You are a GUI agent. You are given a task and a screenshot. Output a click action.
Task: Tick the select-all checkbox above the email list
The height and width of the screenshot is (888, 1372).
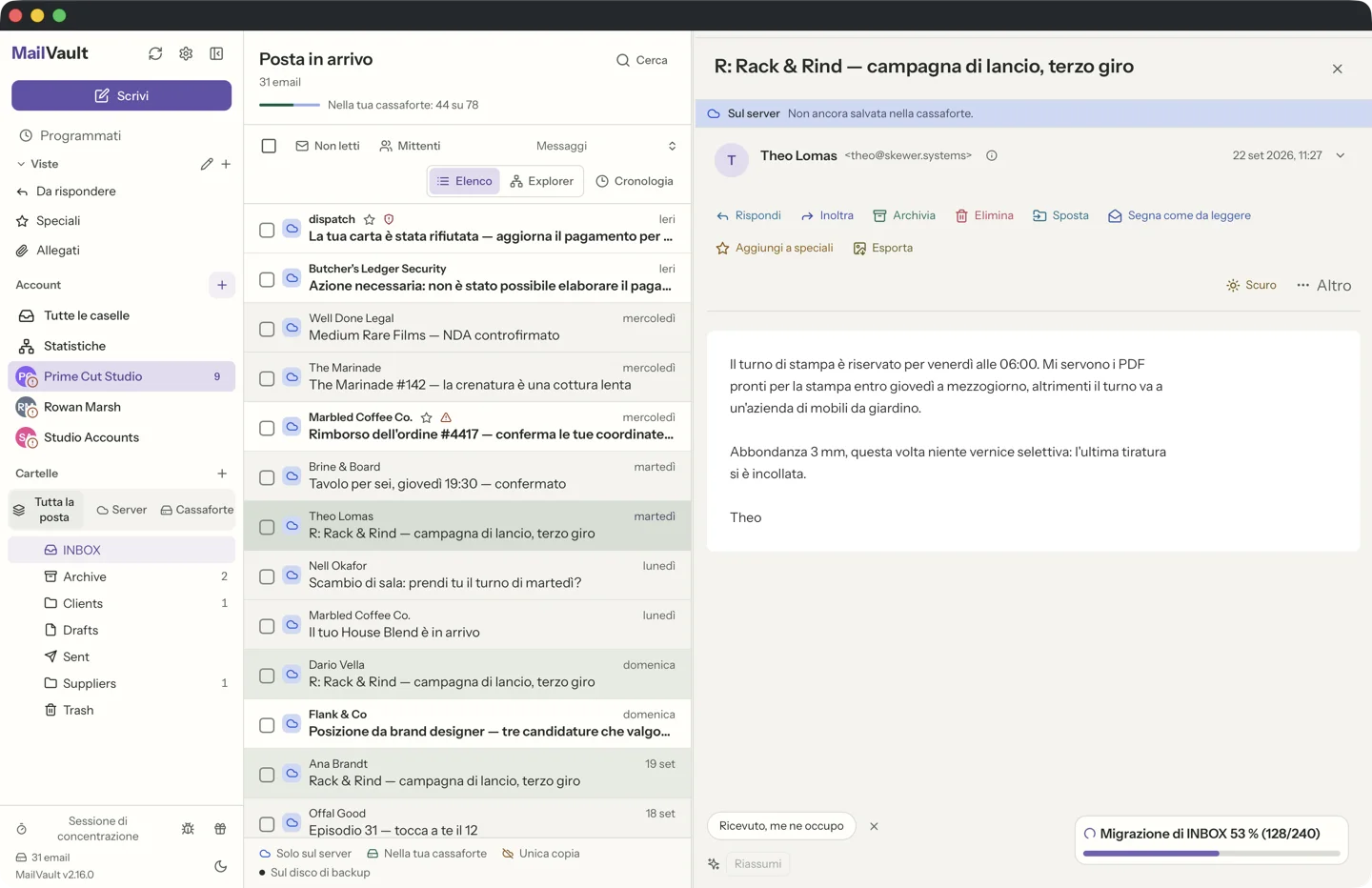[x=269, y=146]
